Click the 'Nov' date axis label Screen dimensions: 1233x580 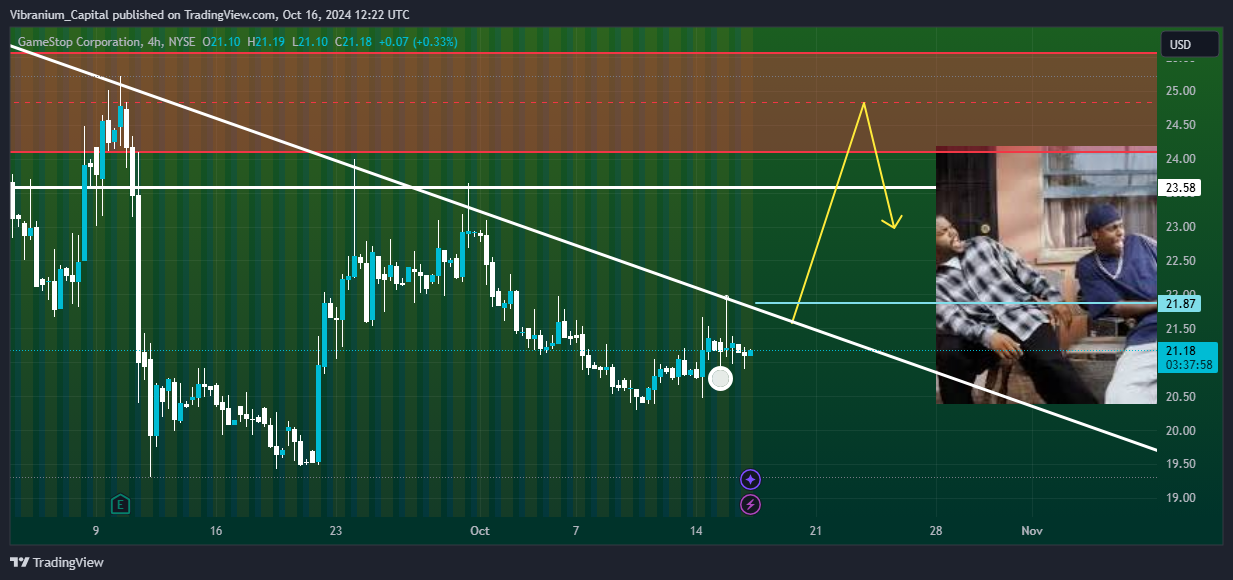(1032, 531)
